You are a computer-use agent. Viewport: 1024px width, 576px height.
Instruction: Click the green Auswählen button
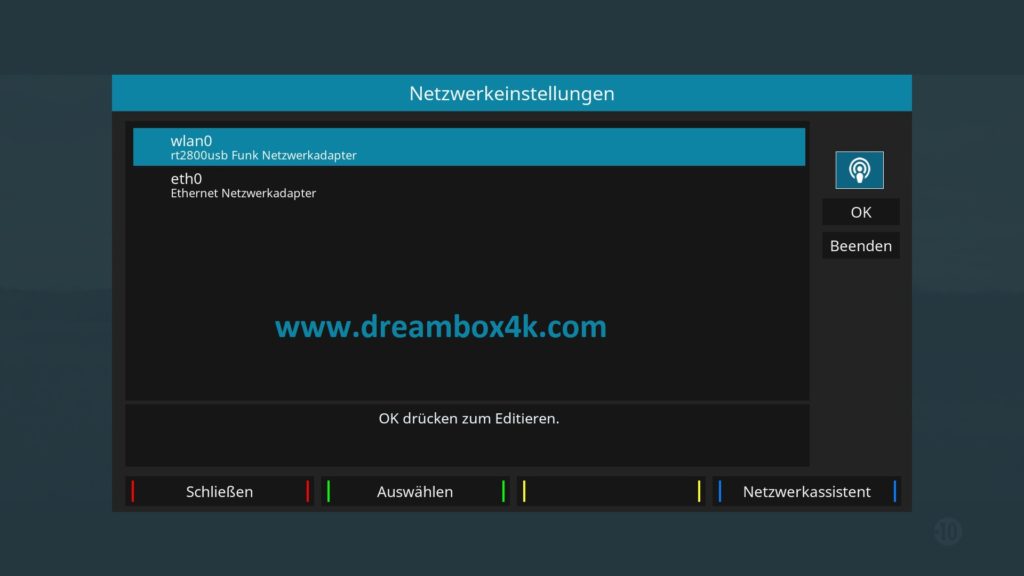pyautogui.click(x=415, y=491)
